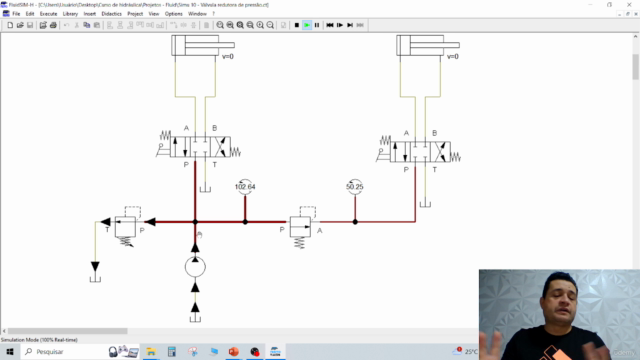Open an existing circuit file

coord(20,25)
